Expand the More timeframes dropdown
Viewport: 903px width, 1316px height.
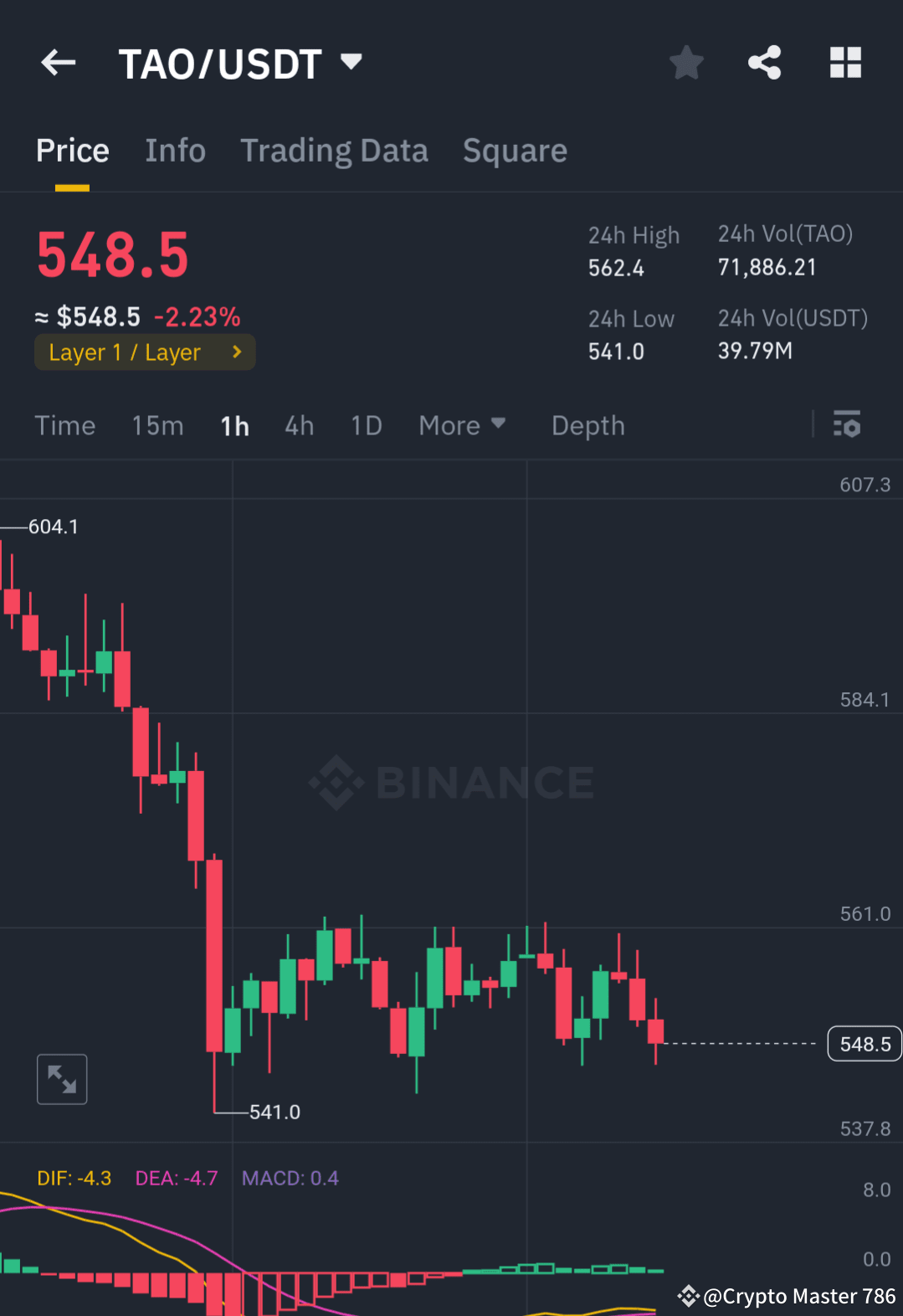click(x=461, y=425)
